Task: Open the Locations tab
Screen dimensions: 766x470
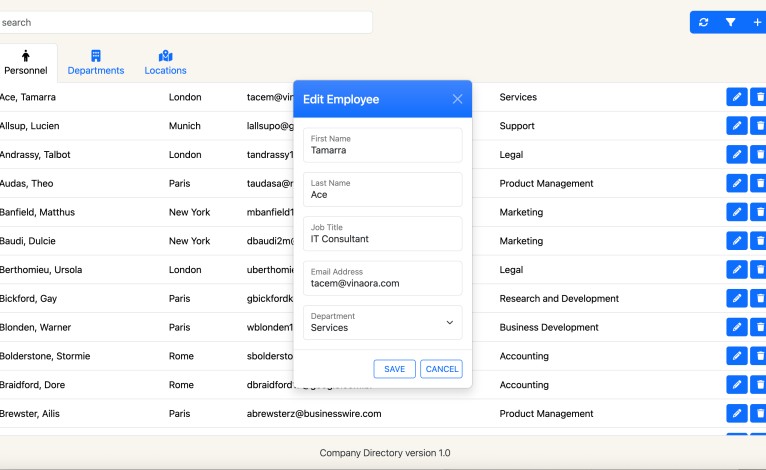Action: click(x=165, y=62)
